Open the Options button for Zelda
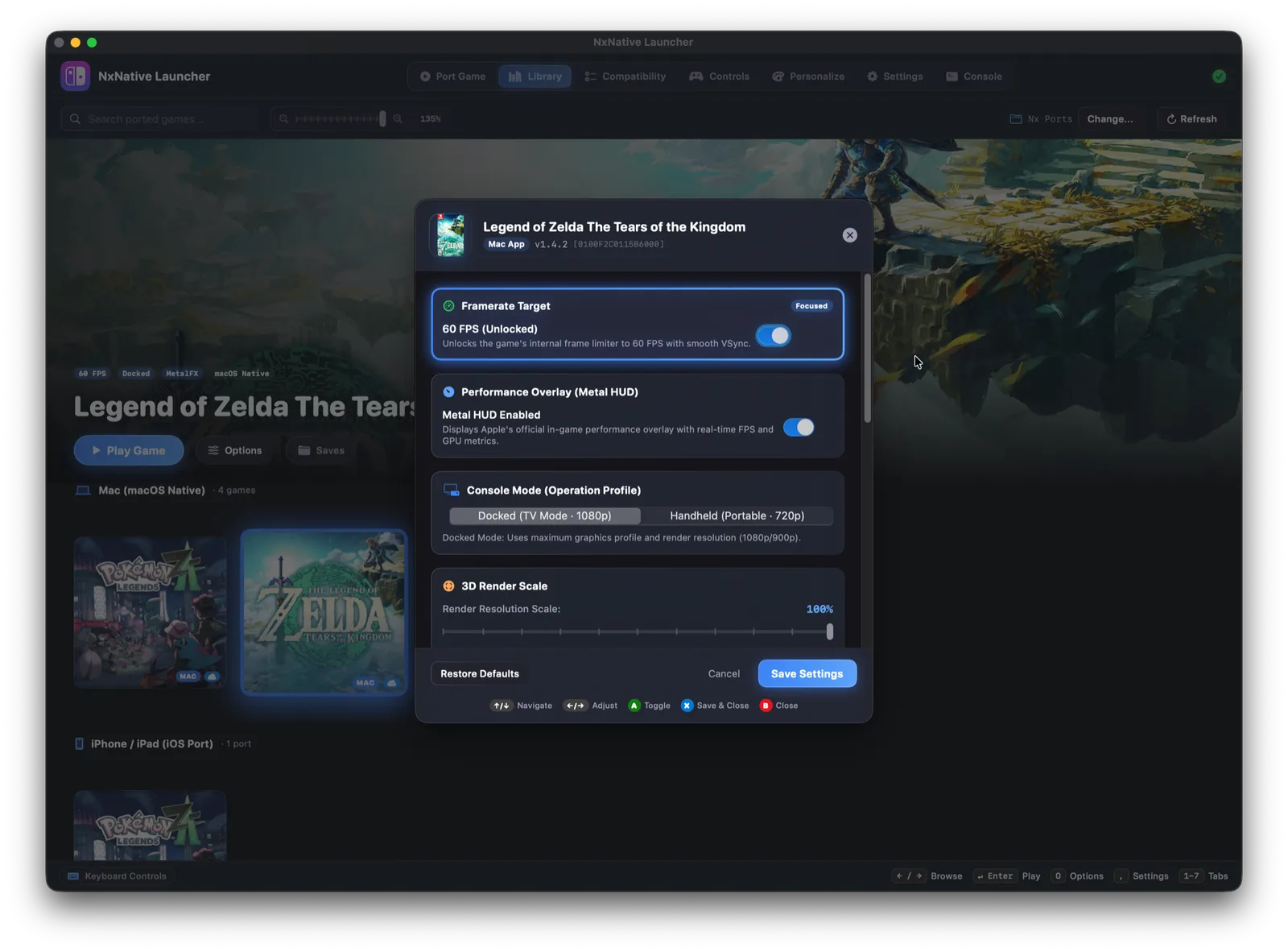 point(235,450)
